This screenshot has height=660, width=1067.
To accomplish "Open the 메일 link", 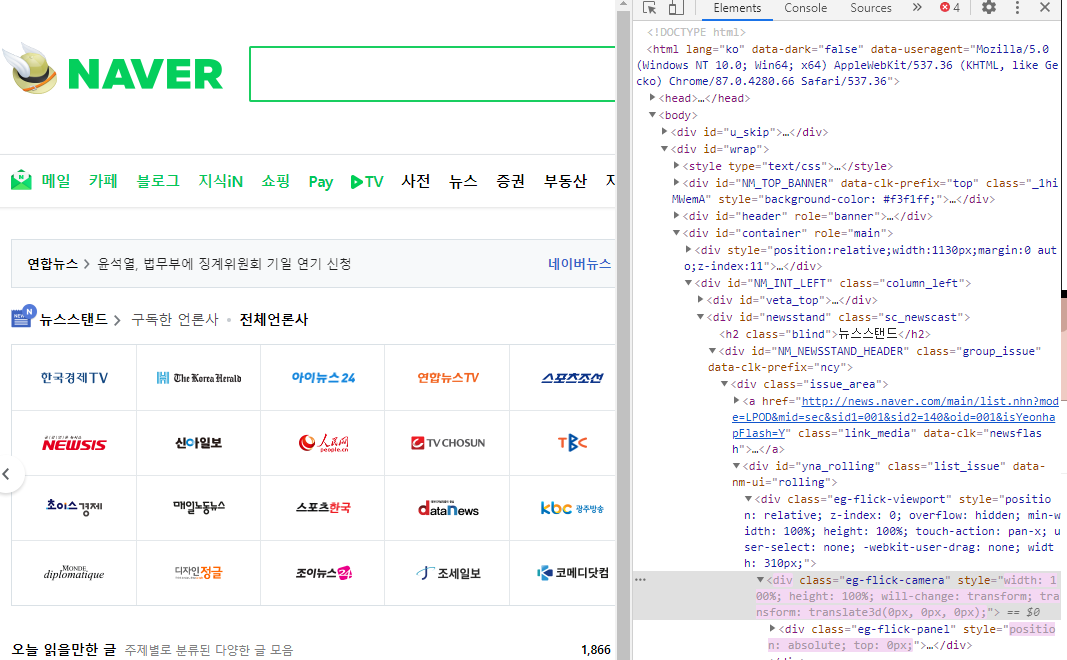I will point(56,181).
